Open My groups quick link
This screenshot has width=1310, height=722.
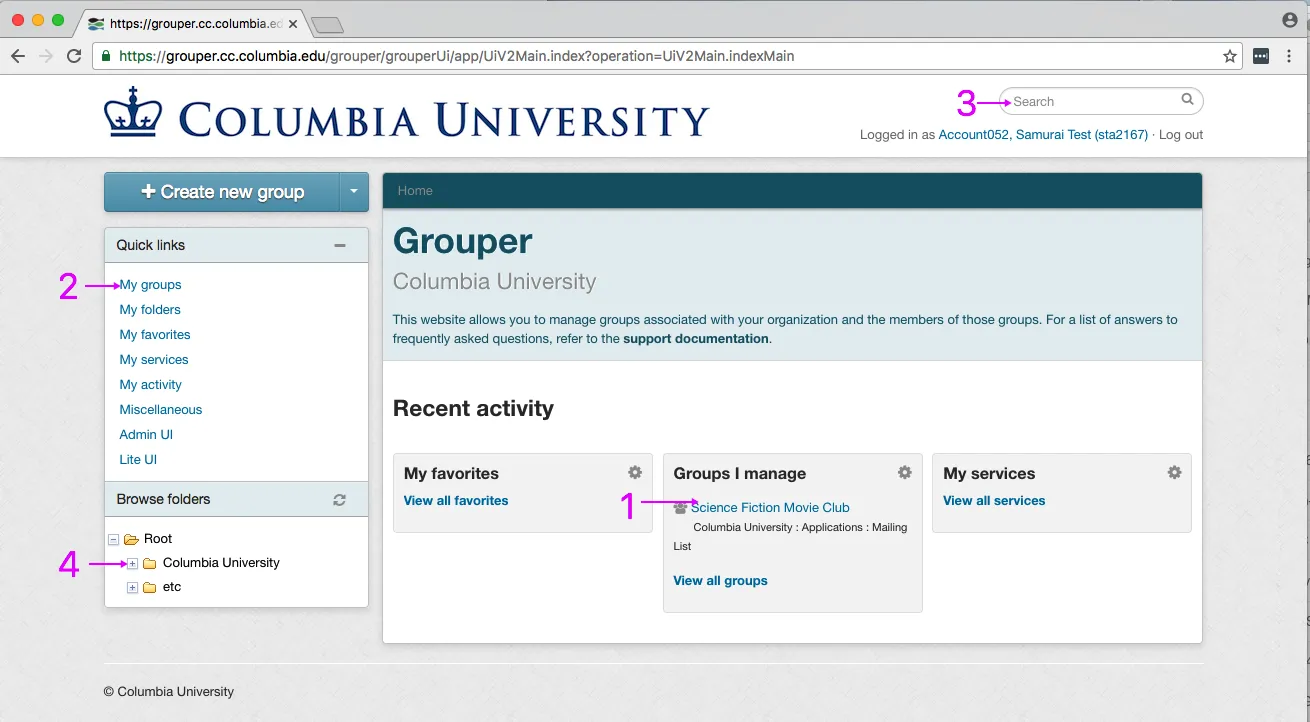point(151,285)
